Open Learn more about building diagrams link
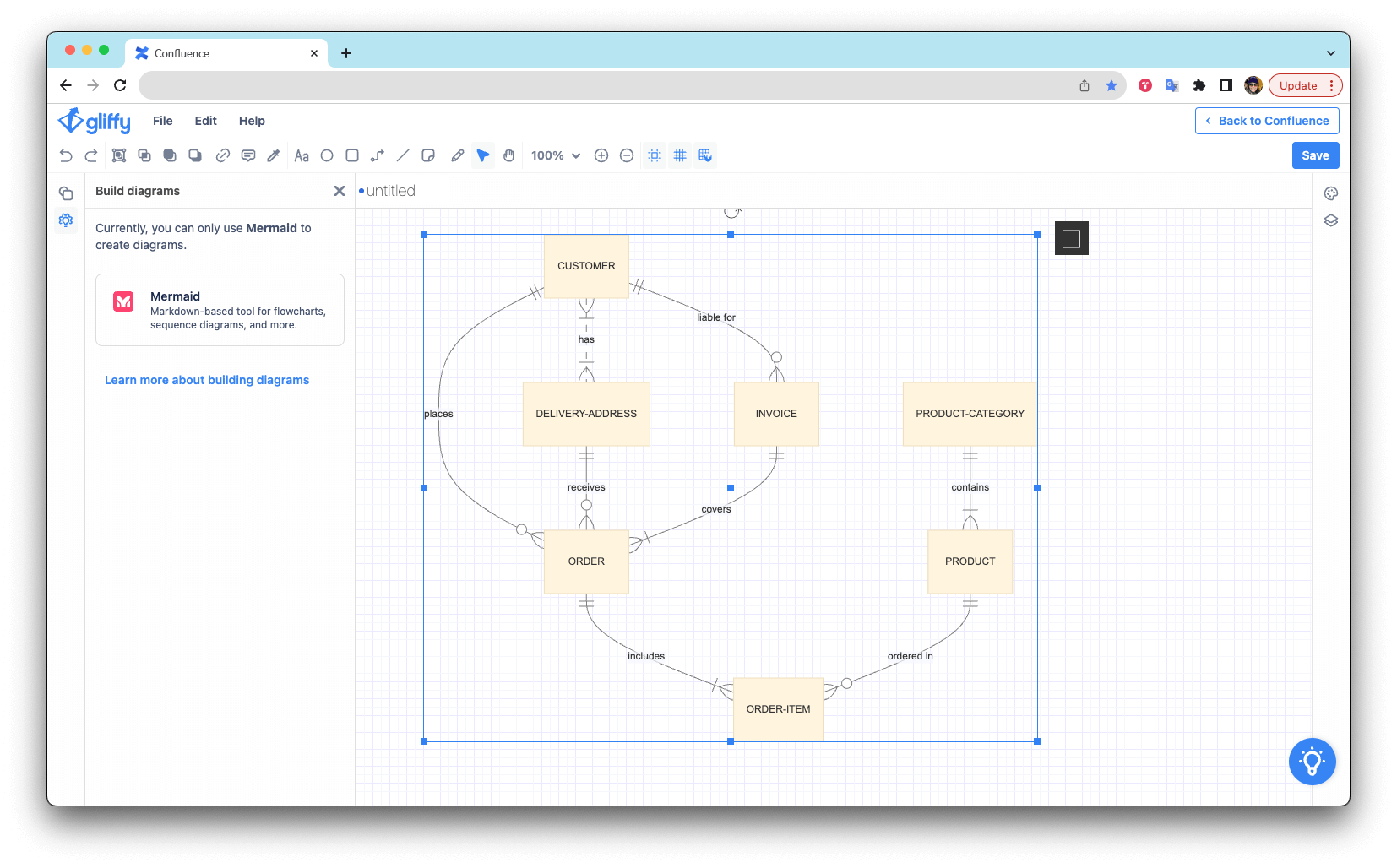 tap(207, 380)
